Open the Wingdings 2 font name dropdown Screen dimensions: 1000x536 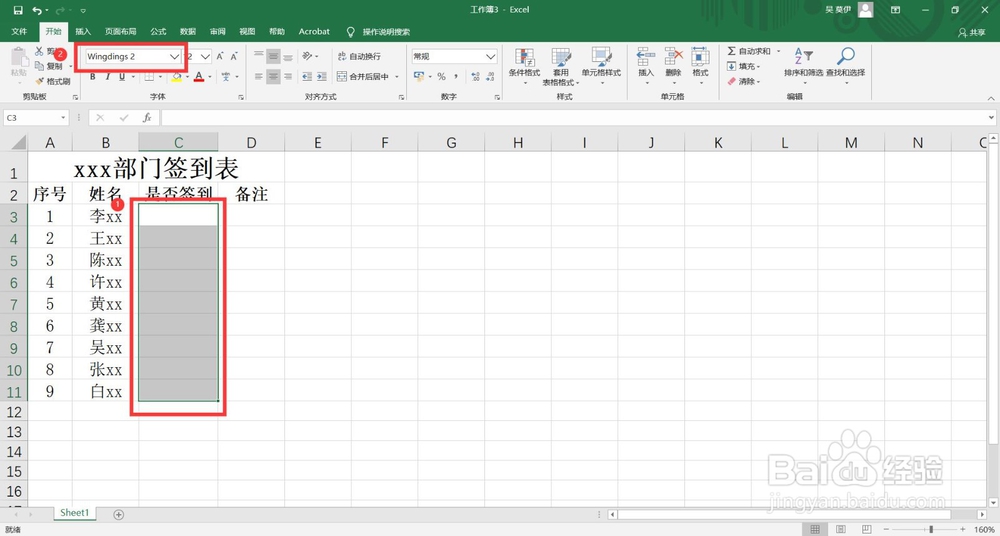point(174,56)
